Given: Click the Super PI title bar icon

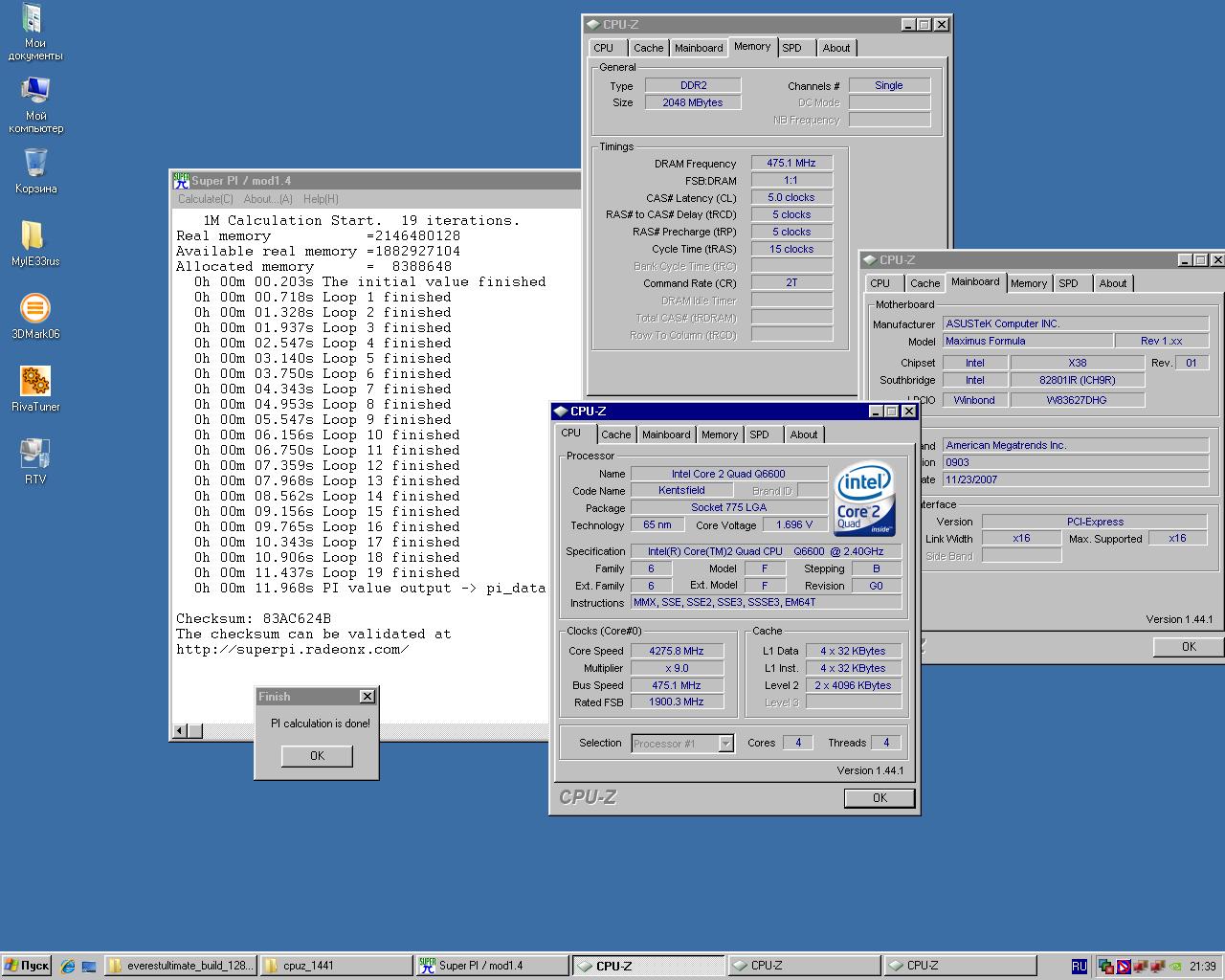Looking at the screenshot, I should tap(181, 180).
